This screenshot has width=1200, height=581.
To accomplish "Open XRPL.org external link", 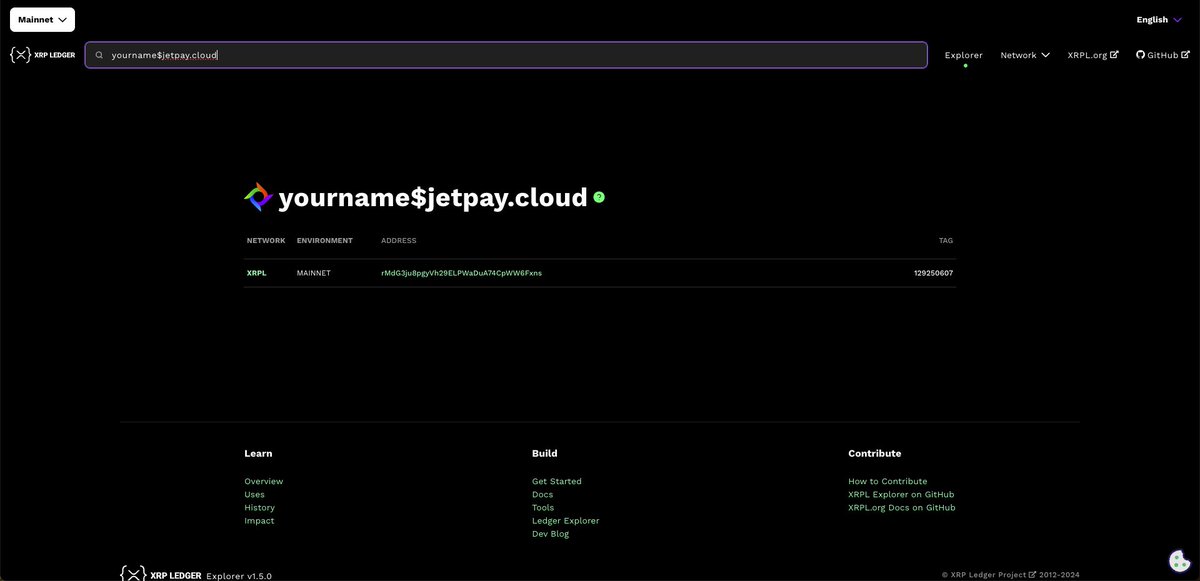I will 1093,55.
